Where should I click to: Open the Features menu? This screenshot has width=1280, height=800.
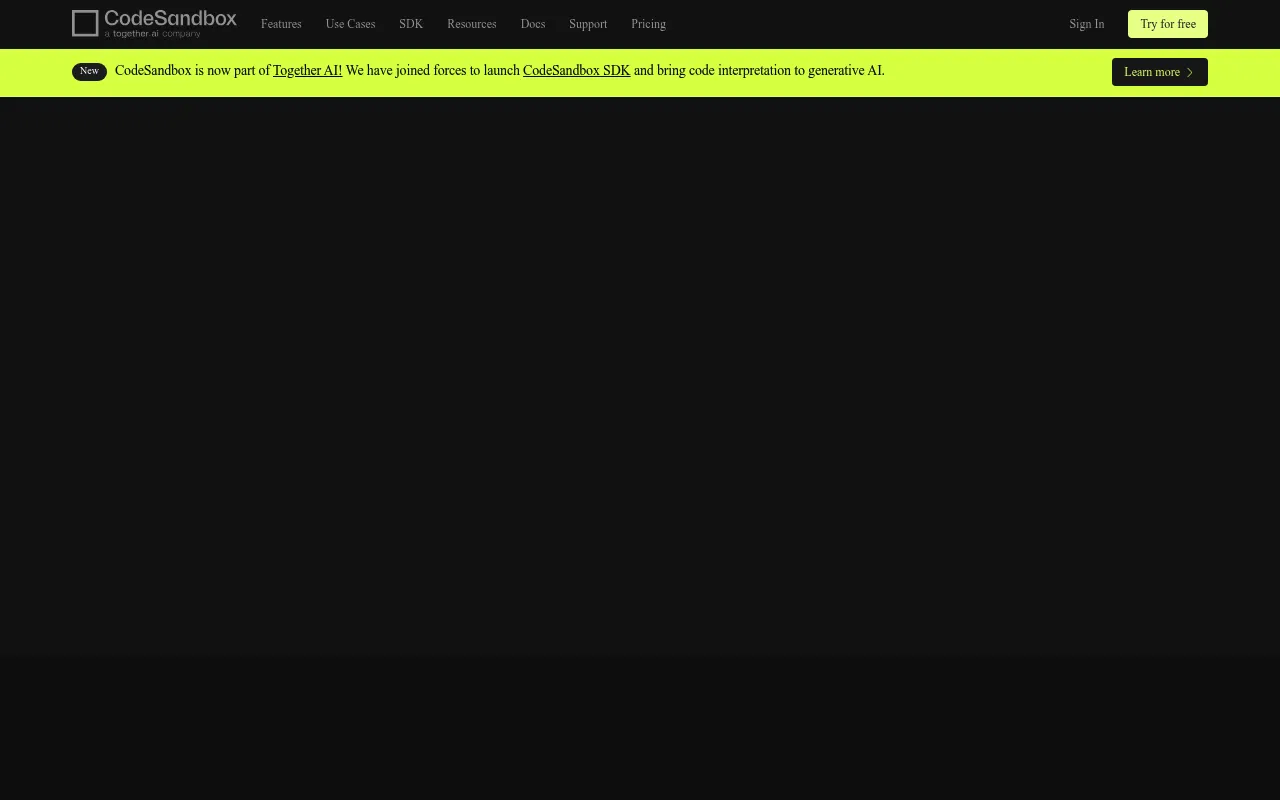(x=281, y=24)
